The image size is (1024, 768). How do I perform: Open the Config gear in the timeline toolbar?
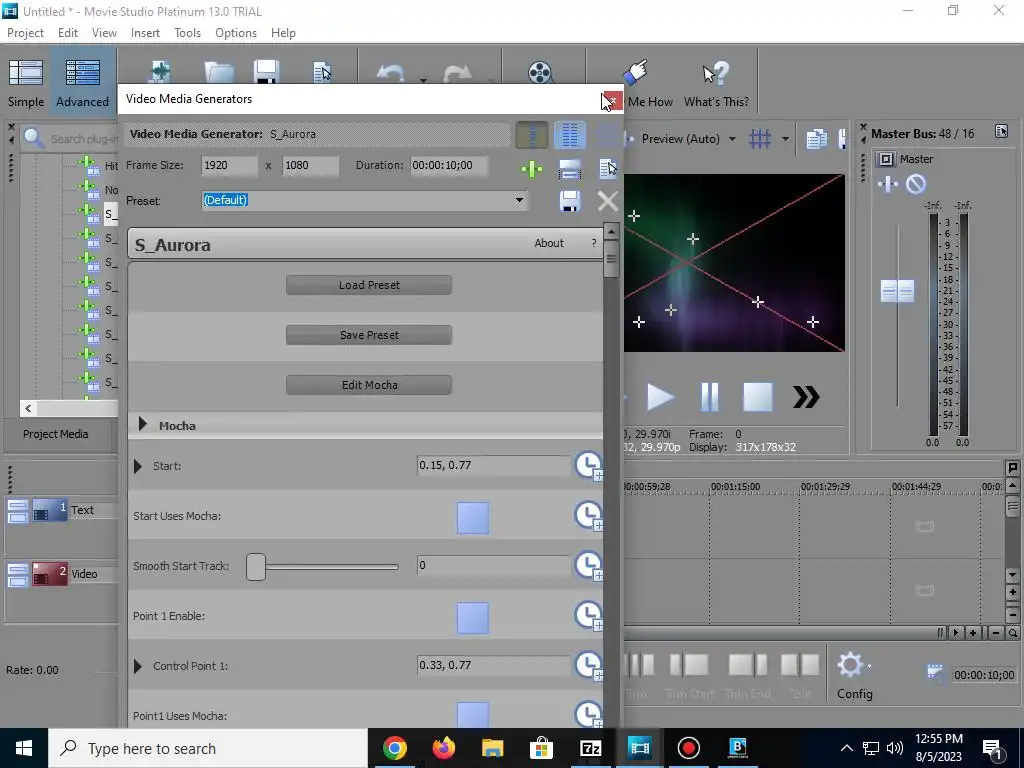coord(851,665)
